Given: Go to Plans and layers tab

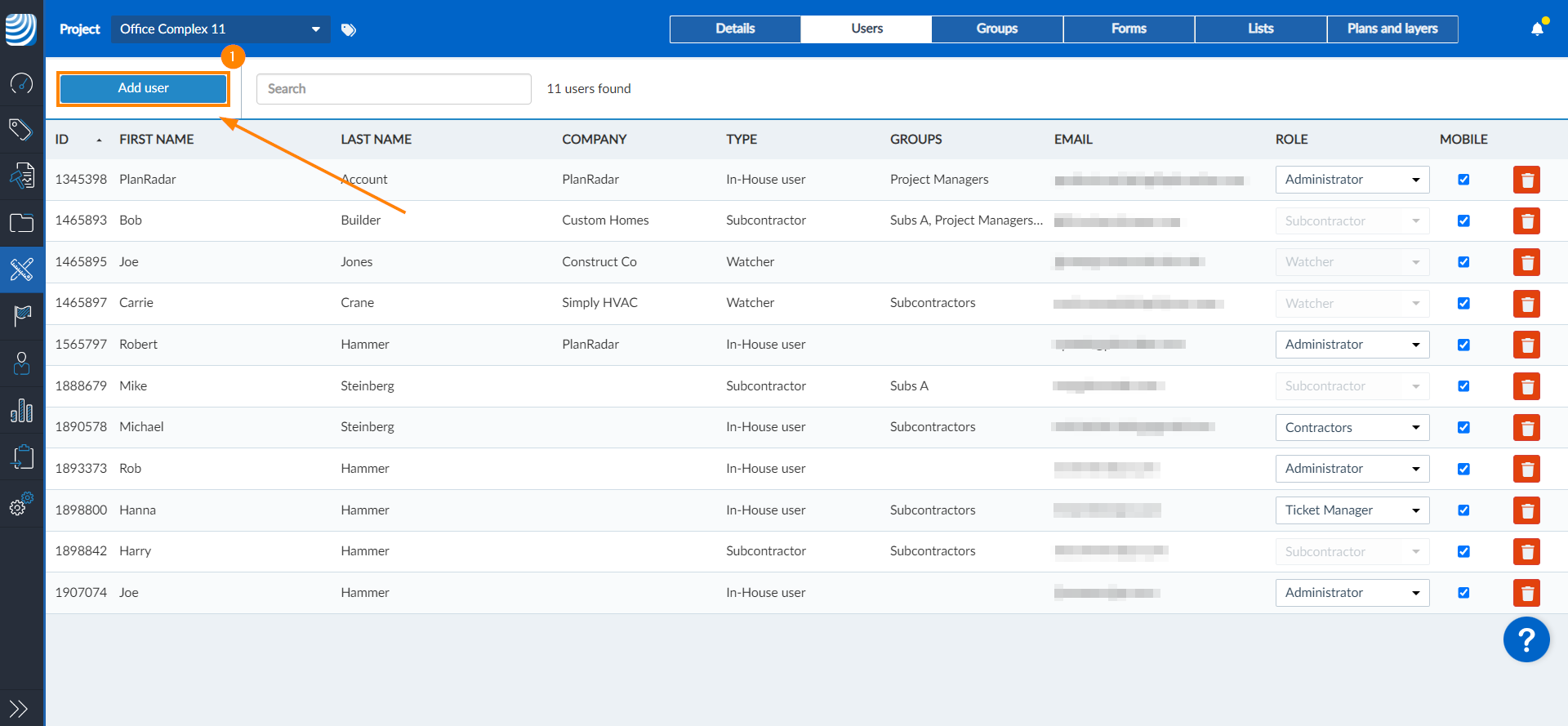Looking at the screenshot, I should tap(1392, 29).
